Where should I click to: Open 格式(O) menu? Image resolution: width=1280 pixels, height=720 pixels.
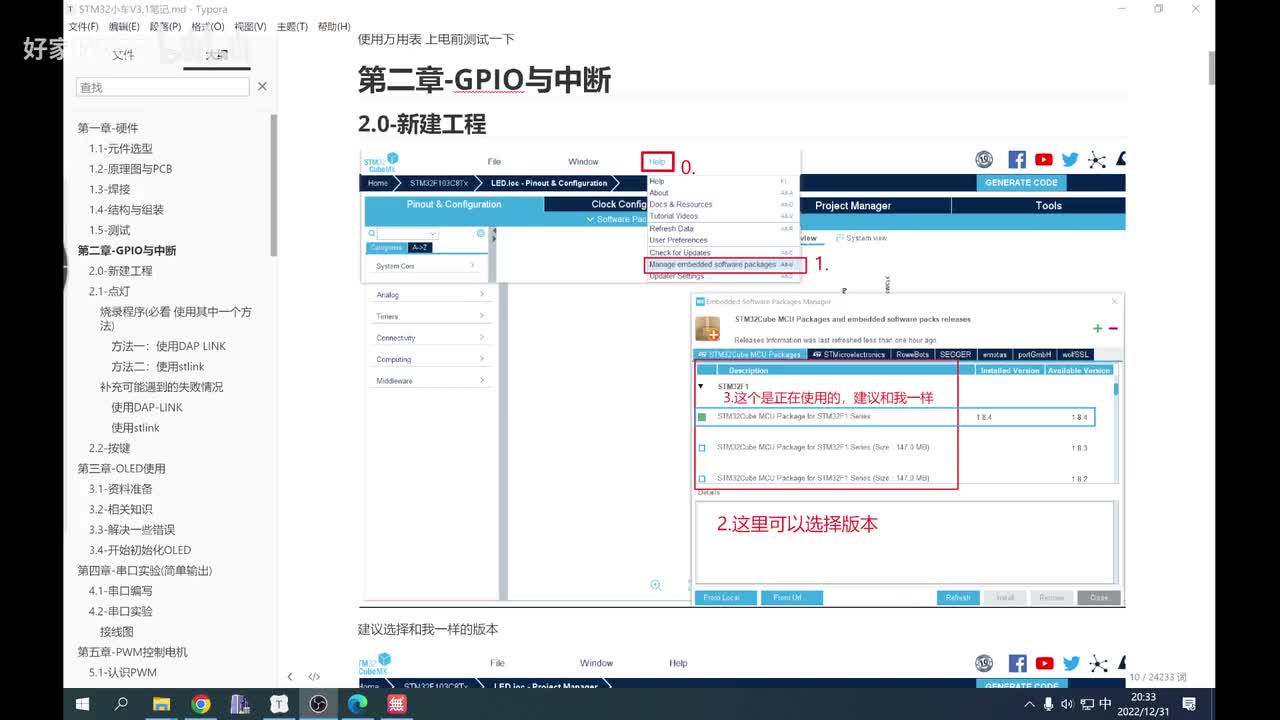(208, 27)
